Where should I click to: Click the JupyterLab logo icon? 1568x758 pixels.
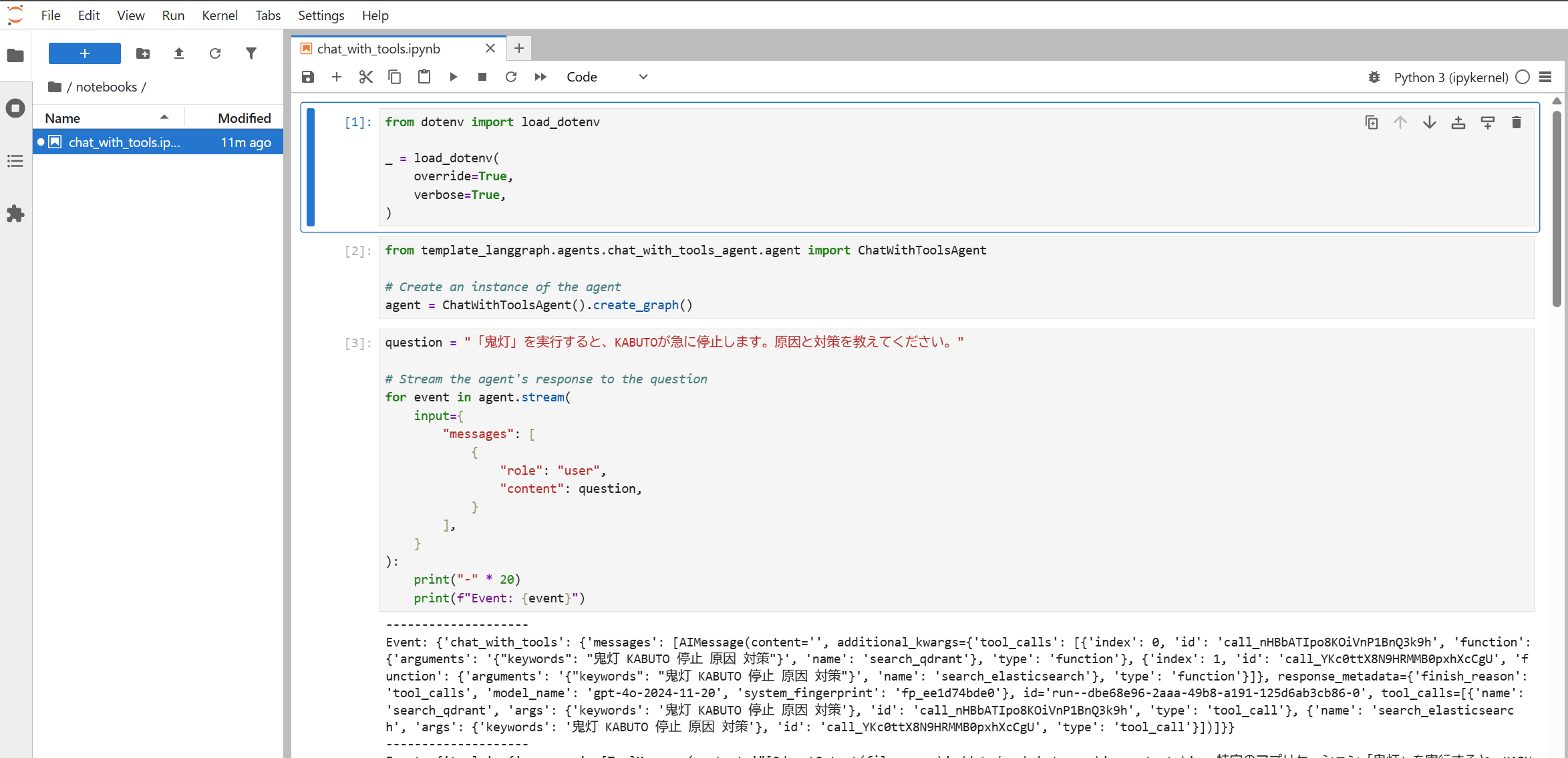[15, 15]
